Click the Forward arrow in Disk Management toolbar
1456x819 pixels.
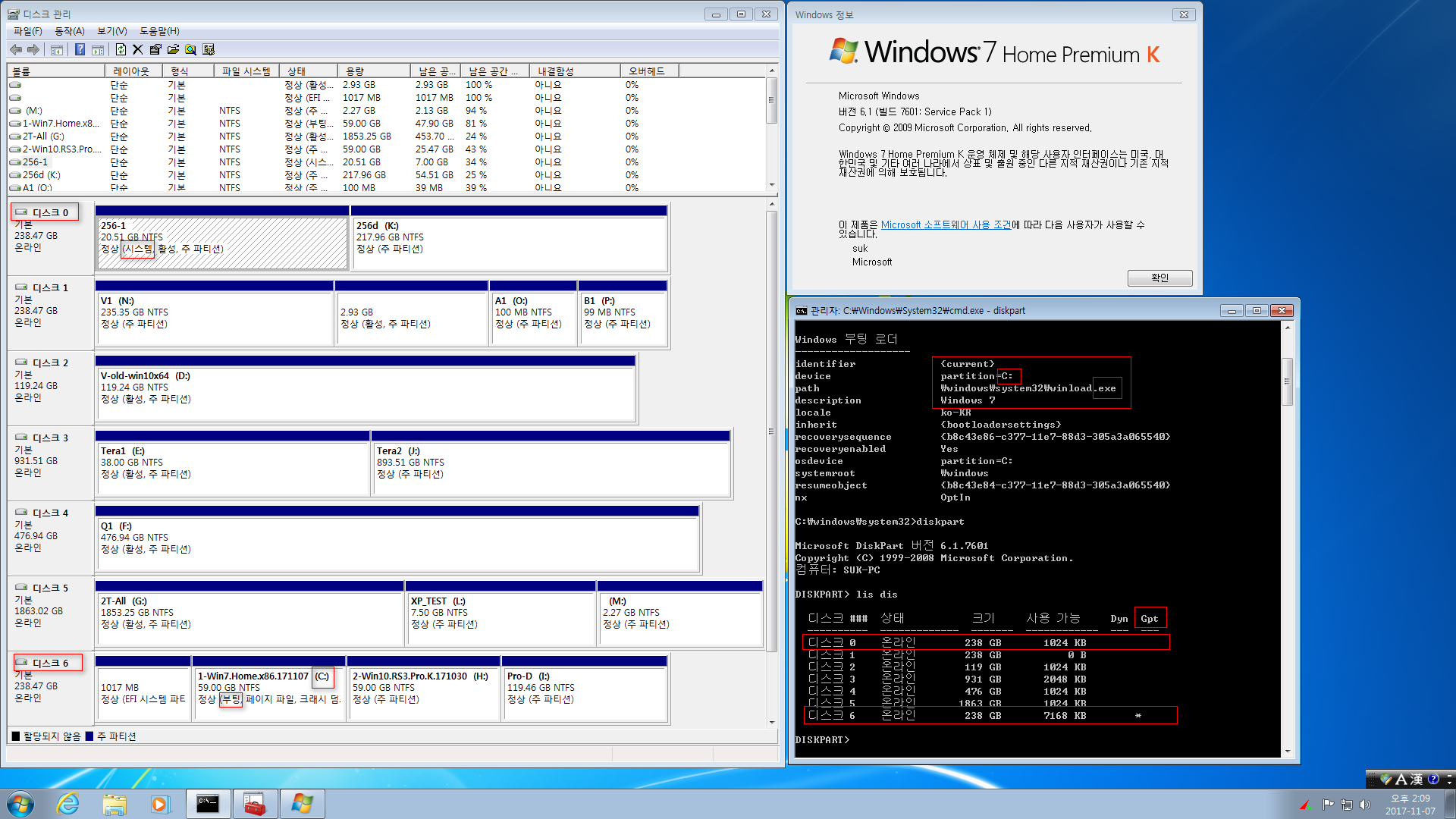pos(33,49)
